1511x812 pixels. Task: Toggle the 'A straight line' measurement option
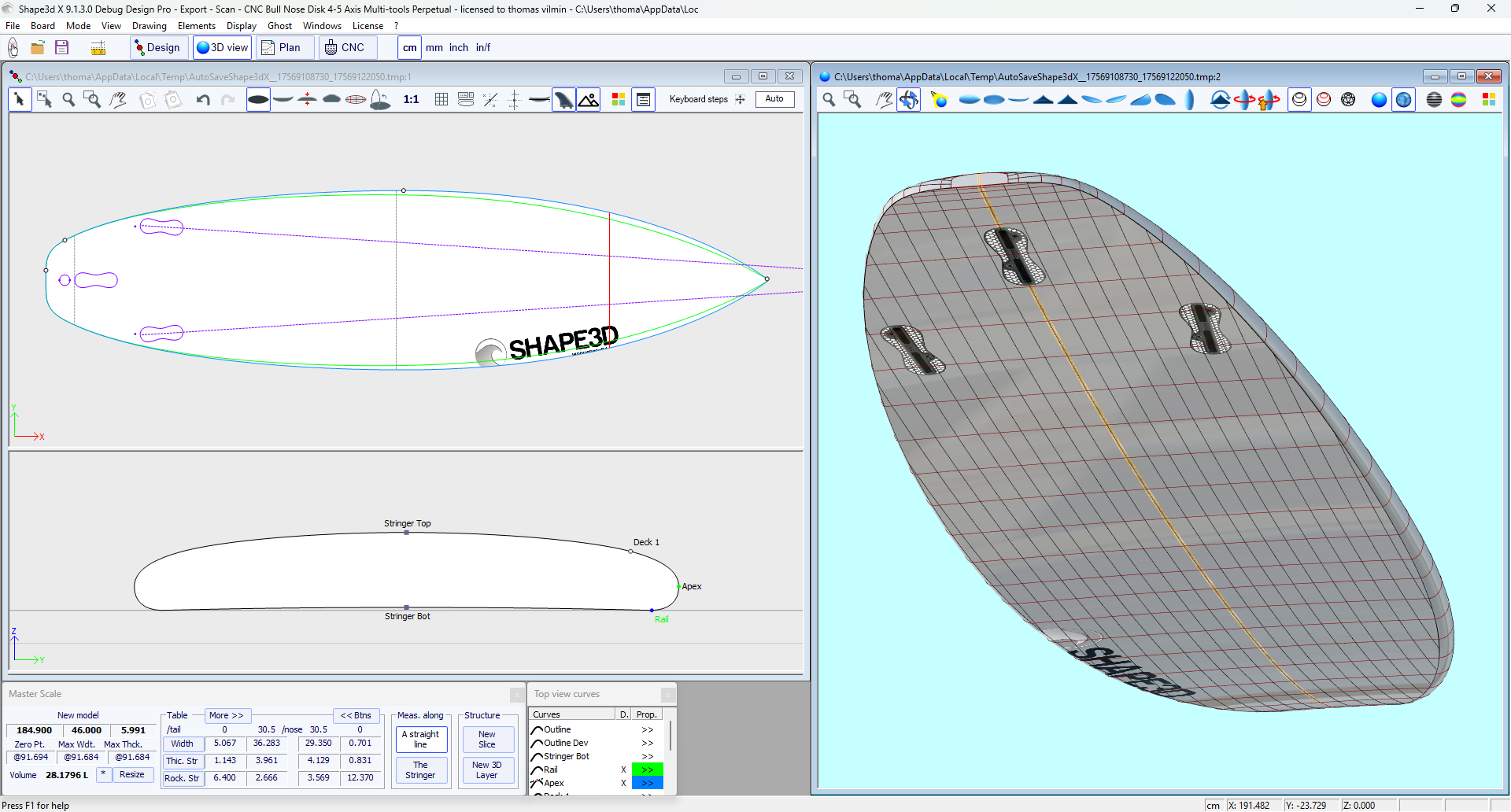[x=421, y=740]
